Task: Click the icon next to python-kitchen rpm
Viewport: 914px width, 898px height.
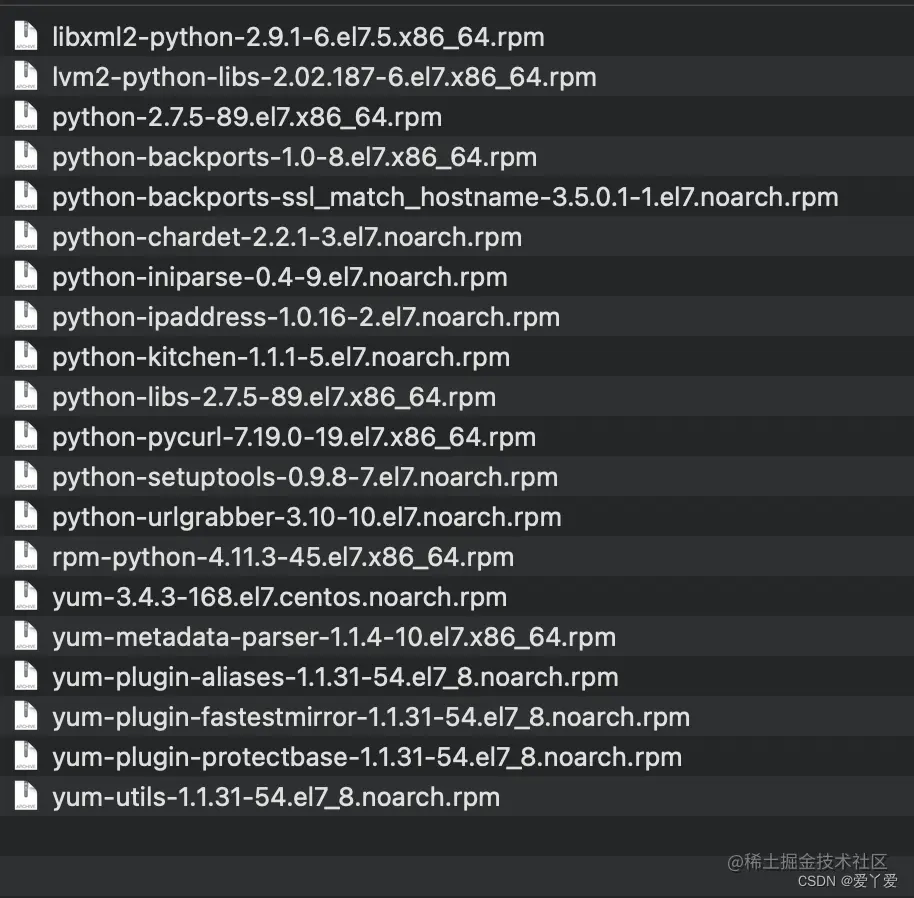Action: (25, 357)
